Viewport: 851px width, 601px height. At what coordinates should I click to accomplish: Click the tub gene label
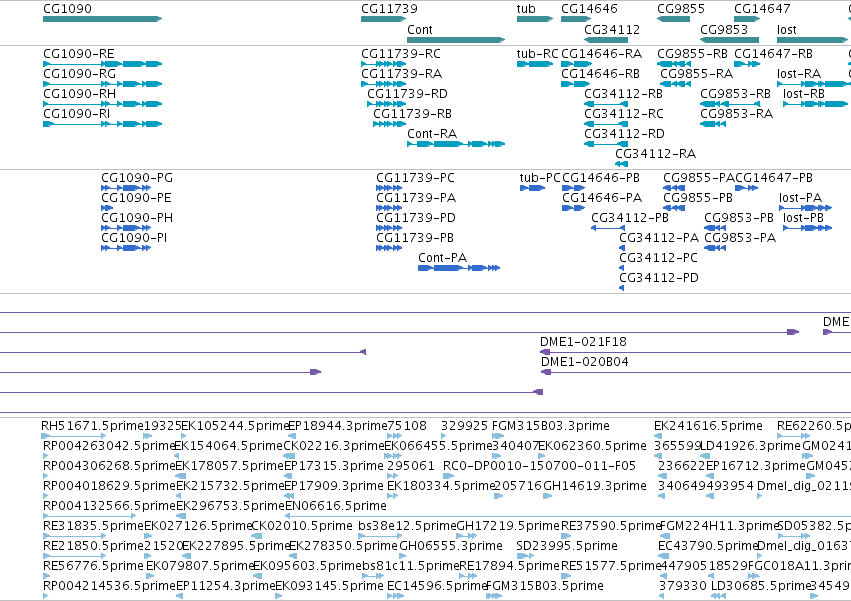pyautogui.click(x=526, y=9)
